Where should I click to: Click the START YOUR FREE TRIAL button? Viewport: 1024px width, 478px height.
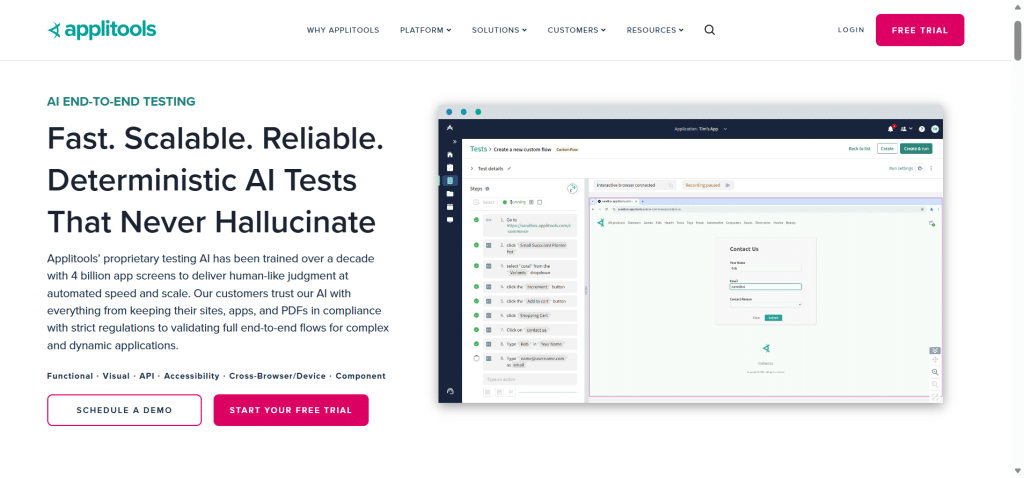coord(291,410)
